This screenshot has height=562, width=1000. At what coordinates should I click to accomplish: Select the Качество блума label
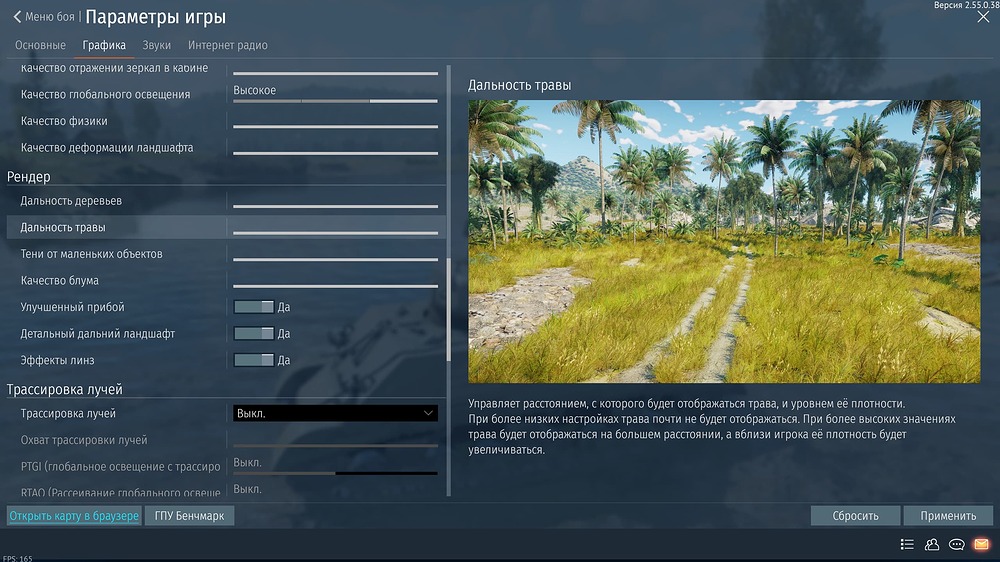[59, 281]
